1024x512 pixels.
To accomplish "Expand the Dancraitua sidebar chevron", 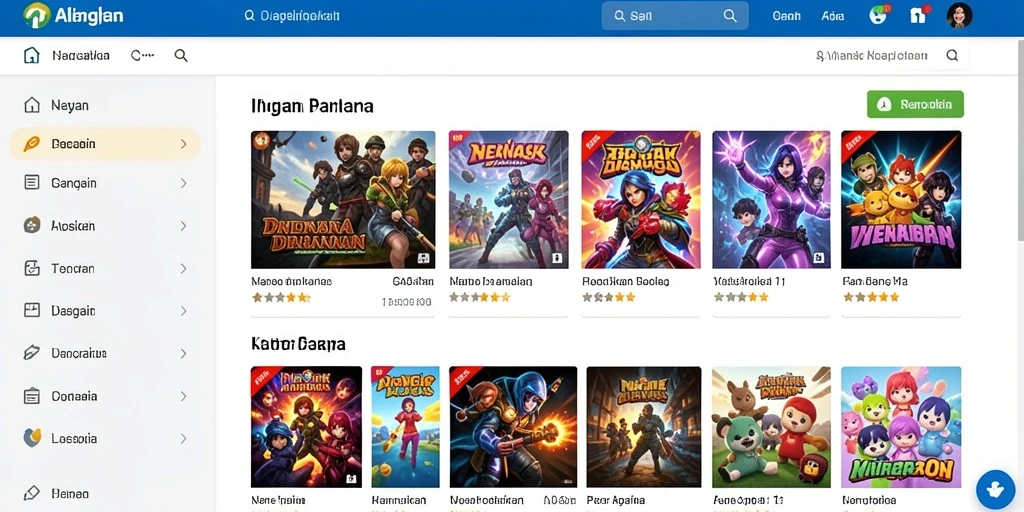I will pyautogui.click(x=184, y=353).
